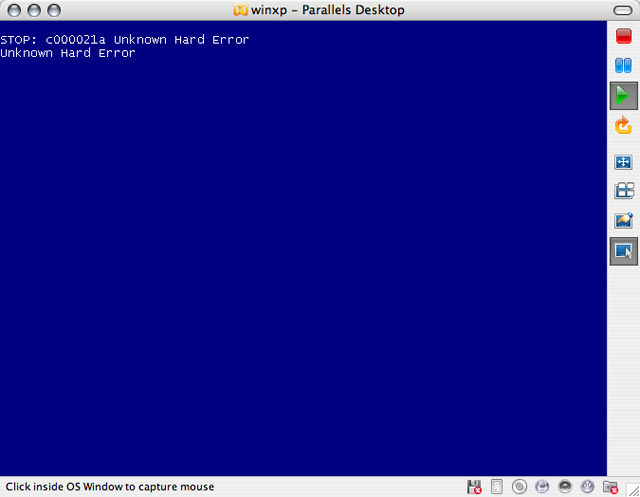Viewport: 640px width, 497px height.
Task: Toggle toolbar with the title bar pill button
Action: click(x=623, y=10)
